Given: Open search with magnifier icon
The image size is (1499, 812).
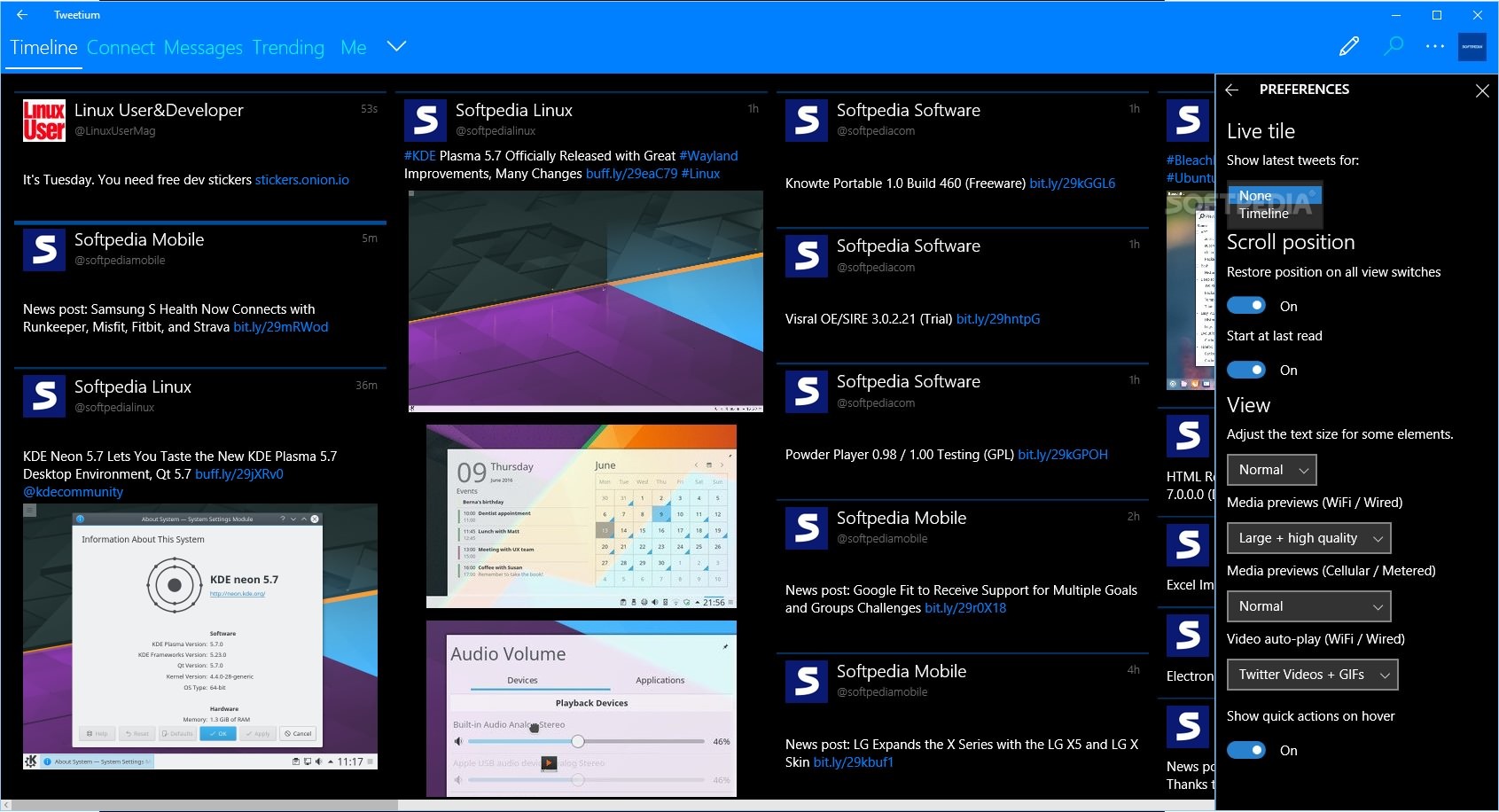Looking at the screenshot, I should 1394,46.
